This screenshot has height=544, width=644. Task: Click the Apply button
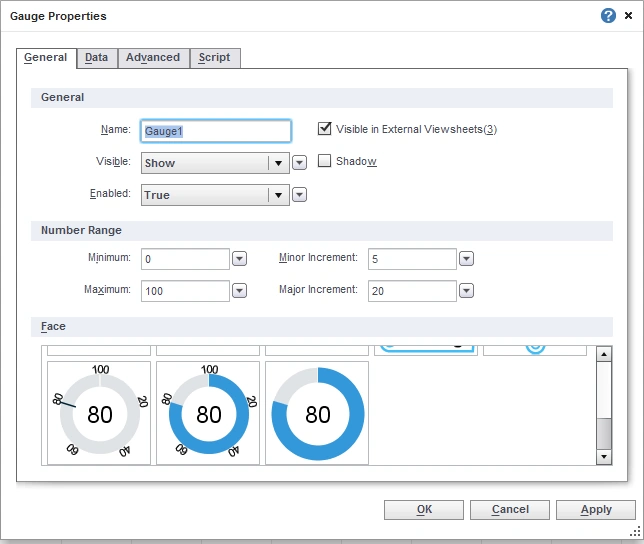pos(595,510)
